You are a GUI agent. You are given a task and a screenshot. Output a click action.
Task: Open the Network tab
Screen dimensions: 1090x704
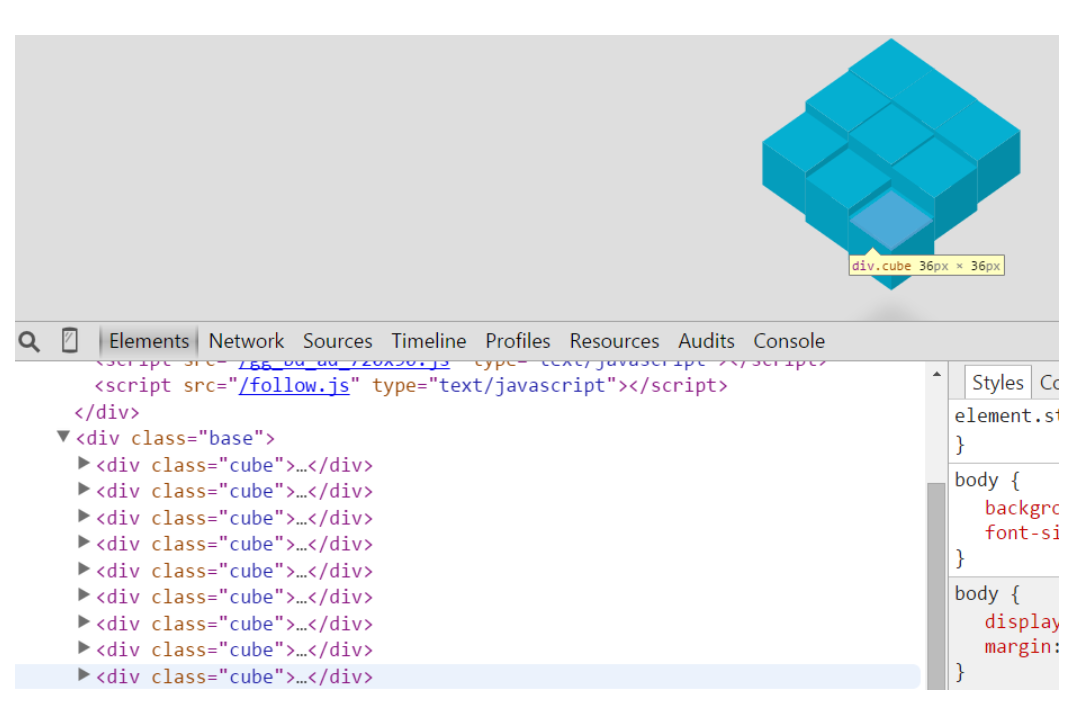click(x=246, y=341)
